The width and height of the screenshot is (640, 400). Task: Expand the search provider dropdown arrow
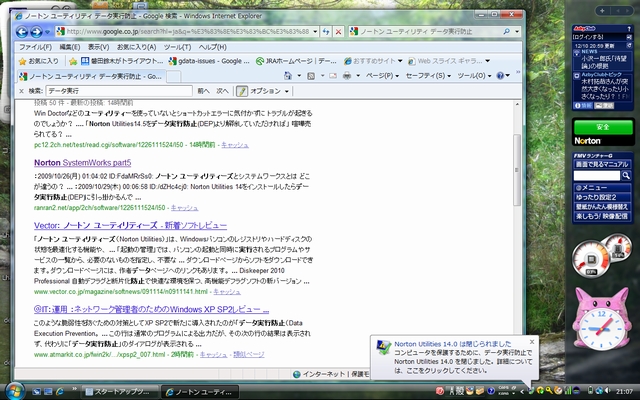point(517,31)
